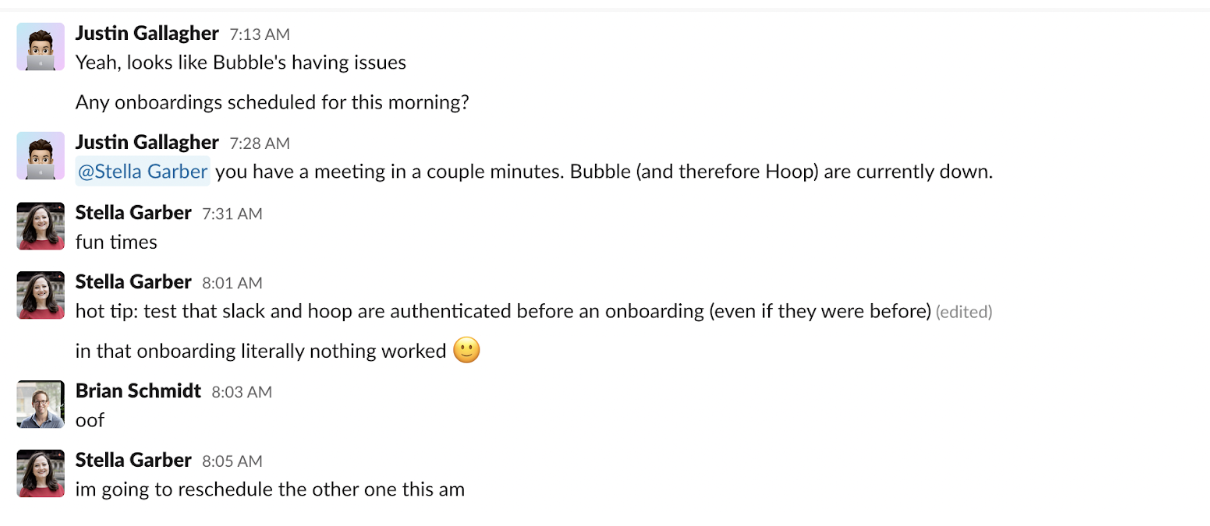Image resolution: width=1210 pixels, height=526 pixels.
Task: Click Stella Garber's avatar at 8:05 AM
Action: [x=41, y=474]
